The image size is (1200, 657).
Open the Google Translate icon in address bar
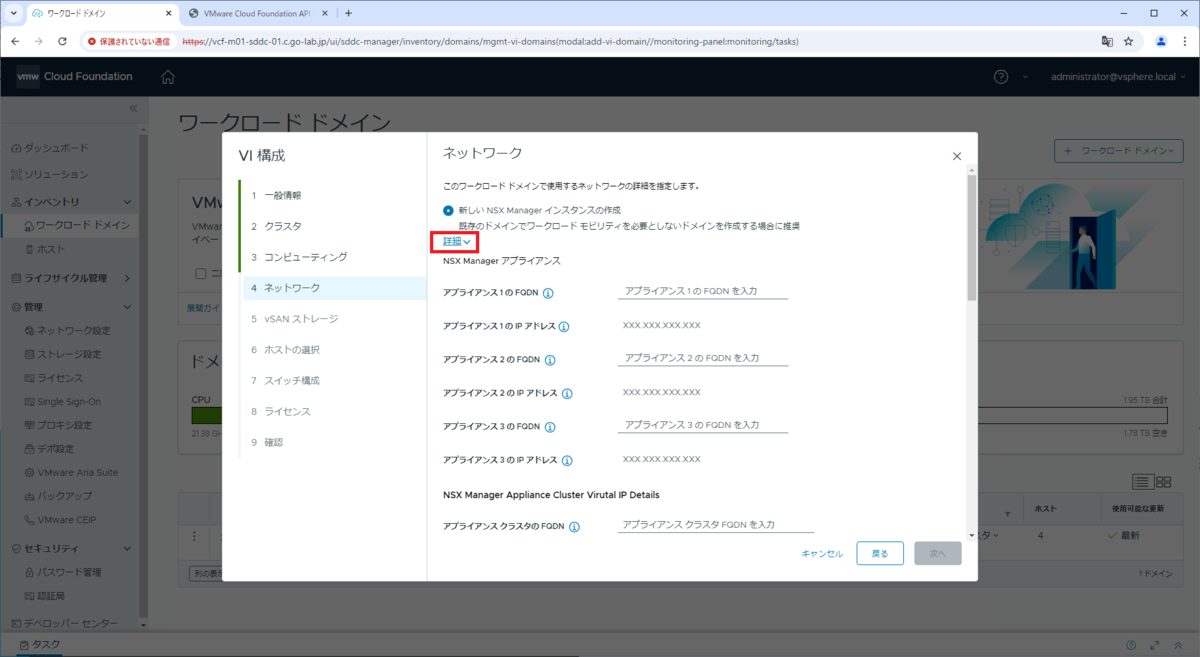(1107, 41)
